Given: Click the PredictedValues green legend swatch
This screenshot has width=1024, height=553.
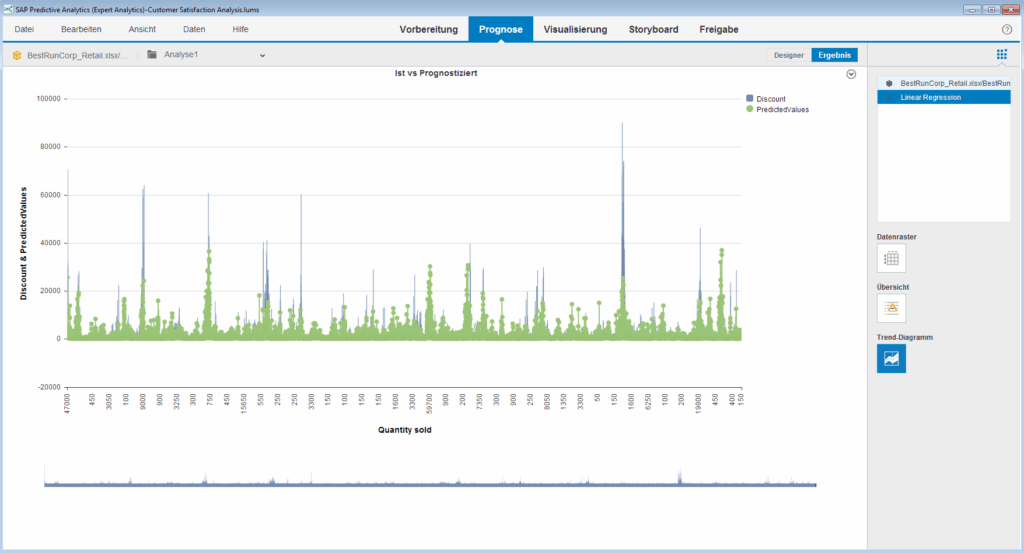Looking at the screenshot, I should point(750,110).
